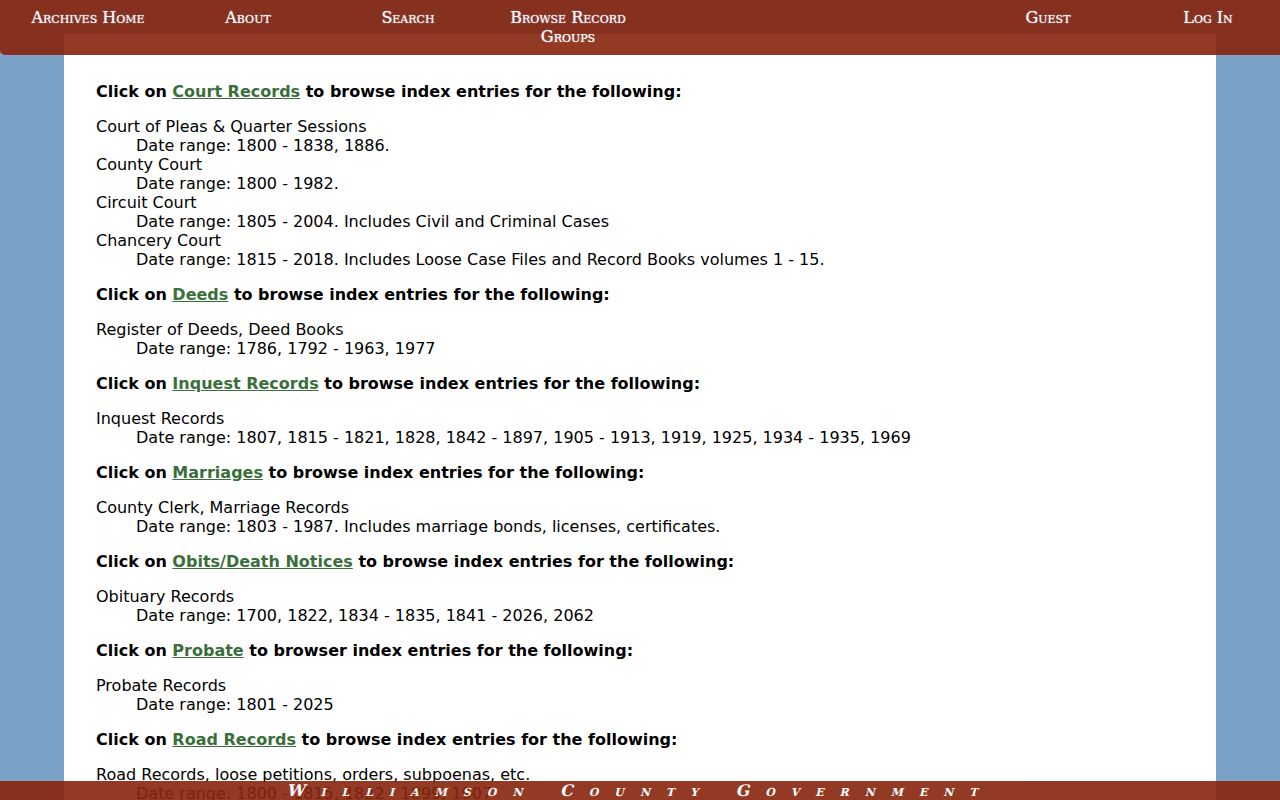
Task: Open the Marriages link
Action: pos(217,472)
